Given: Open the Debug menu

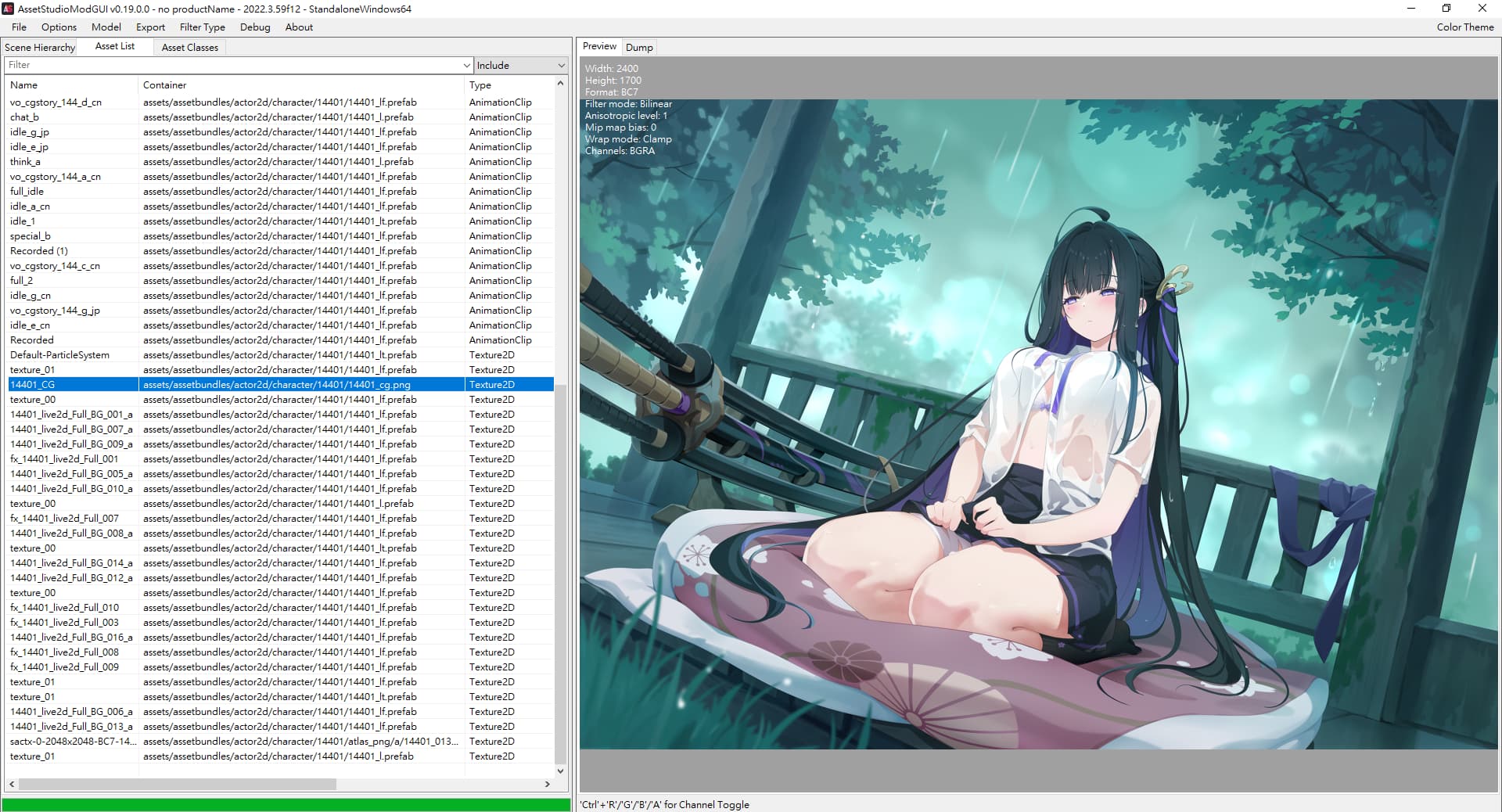Looking at the screenshot, I should click(x=255, y=27).
